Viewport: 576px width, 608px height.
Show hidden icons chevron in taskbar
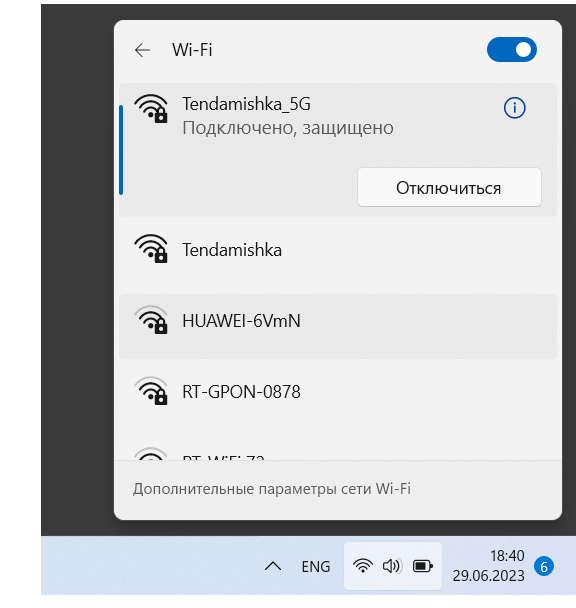point(273,567)
